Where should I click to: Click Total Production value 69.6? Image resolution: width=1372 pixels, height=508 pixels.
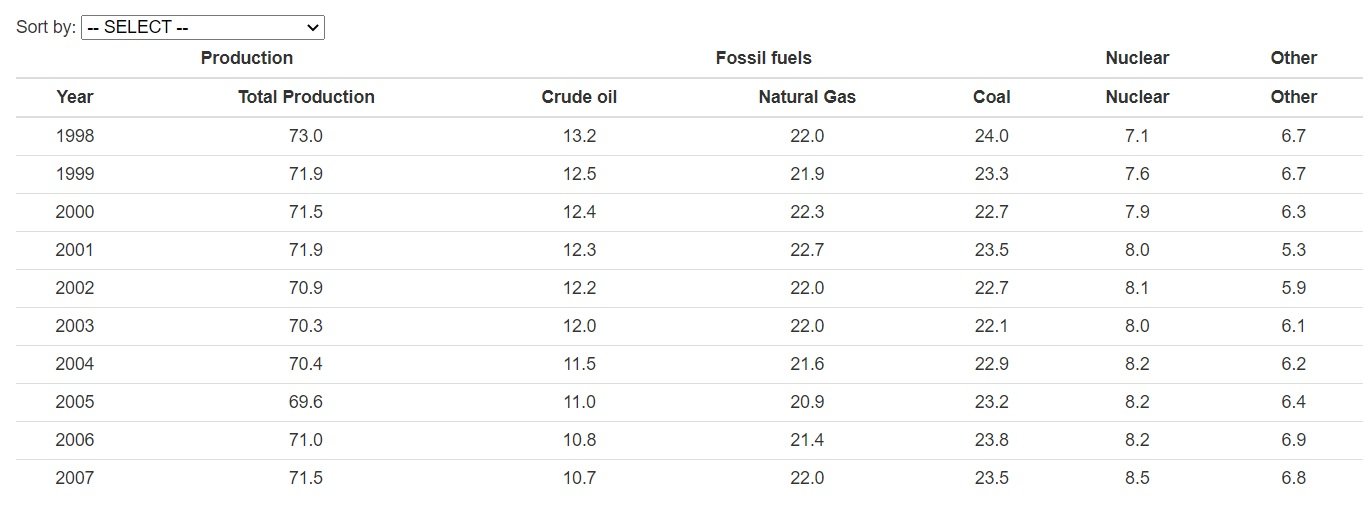(x=306, y=402)
